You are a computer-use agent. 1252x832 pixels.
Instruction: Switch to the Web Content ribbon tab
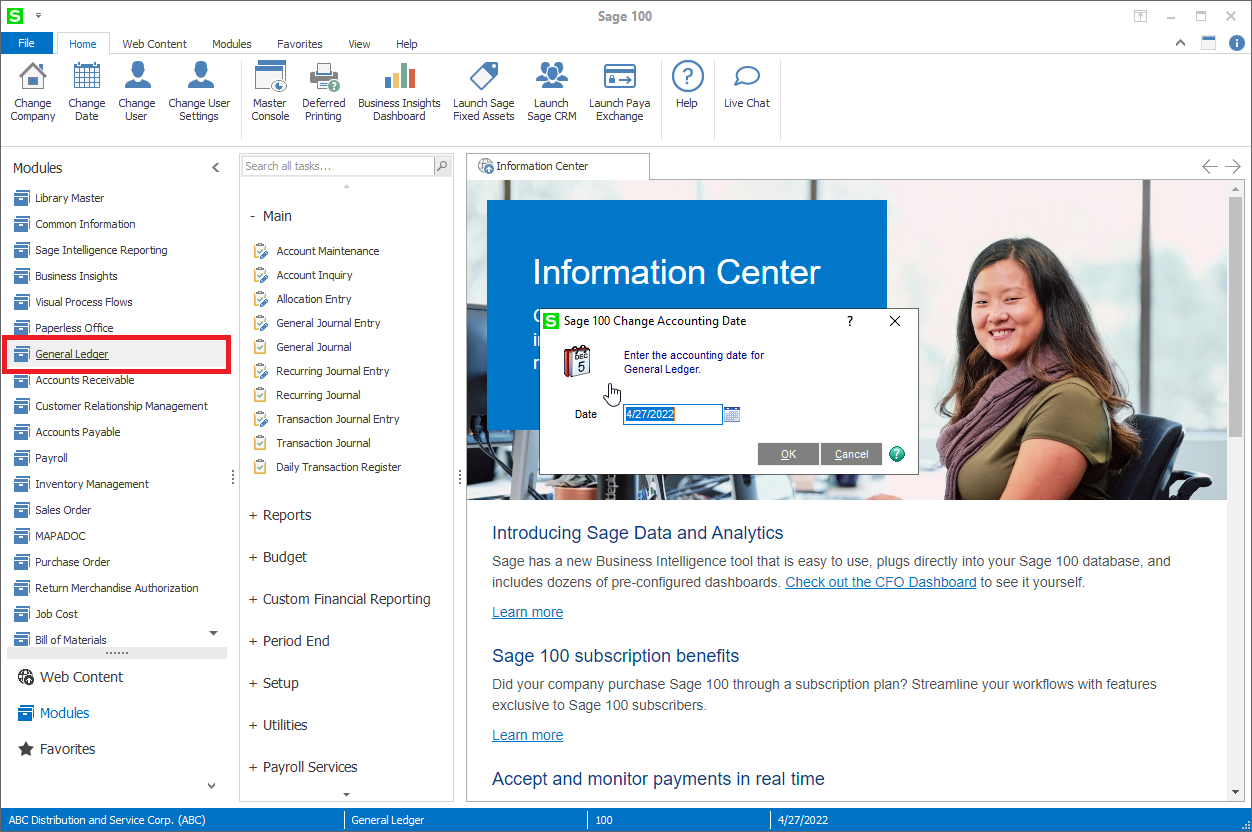click(x=155, y=44)
